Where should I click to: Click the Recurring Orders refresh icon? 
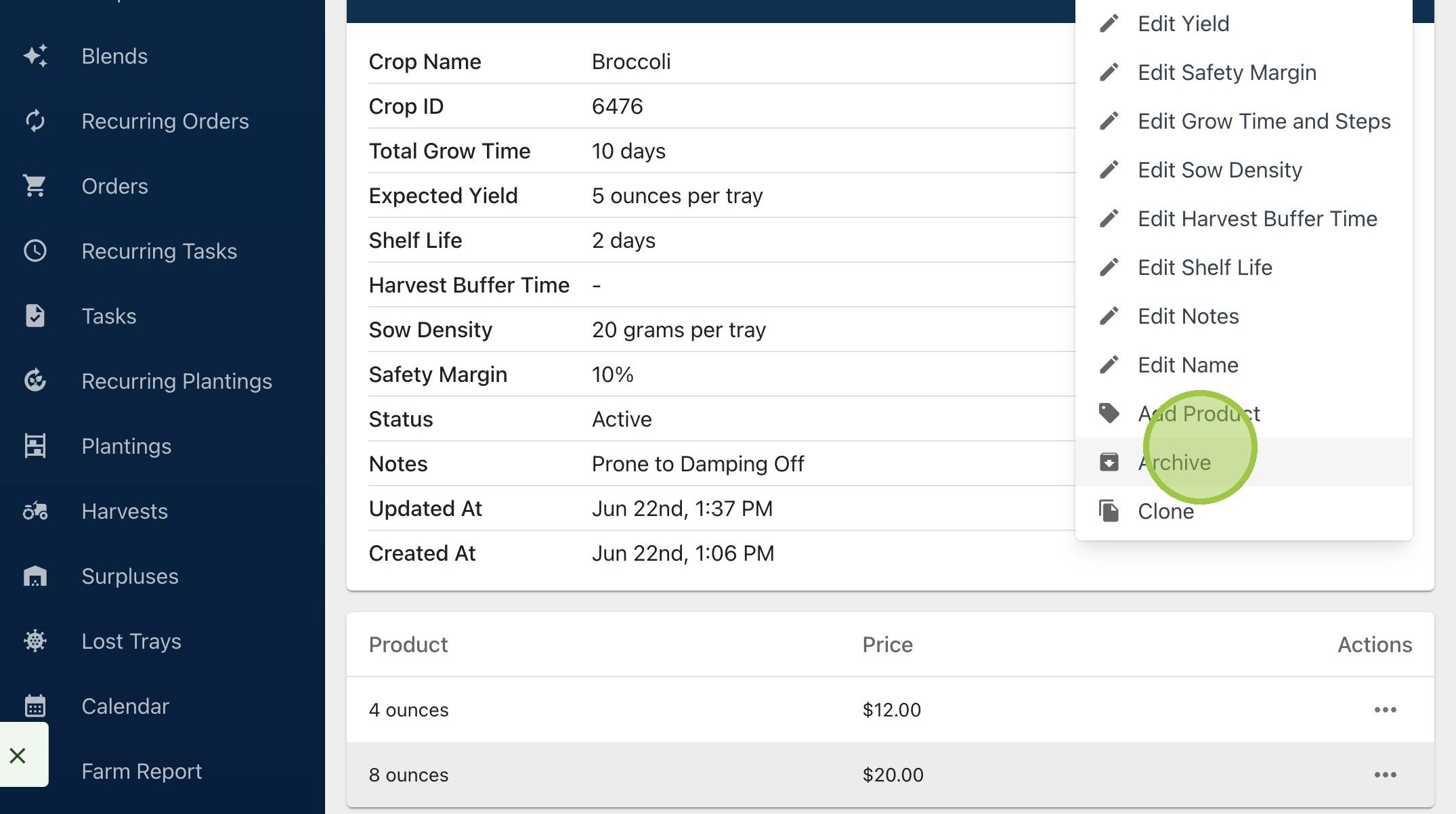35,121
